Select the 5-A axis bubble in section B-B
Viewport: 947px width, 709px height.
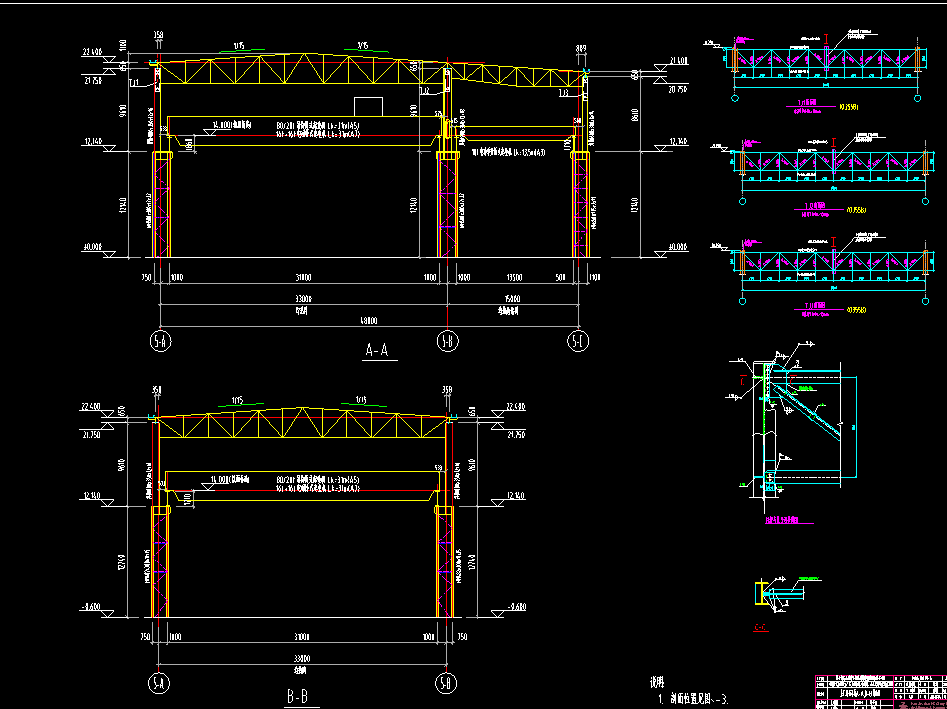pos(159,683)
